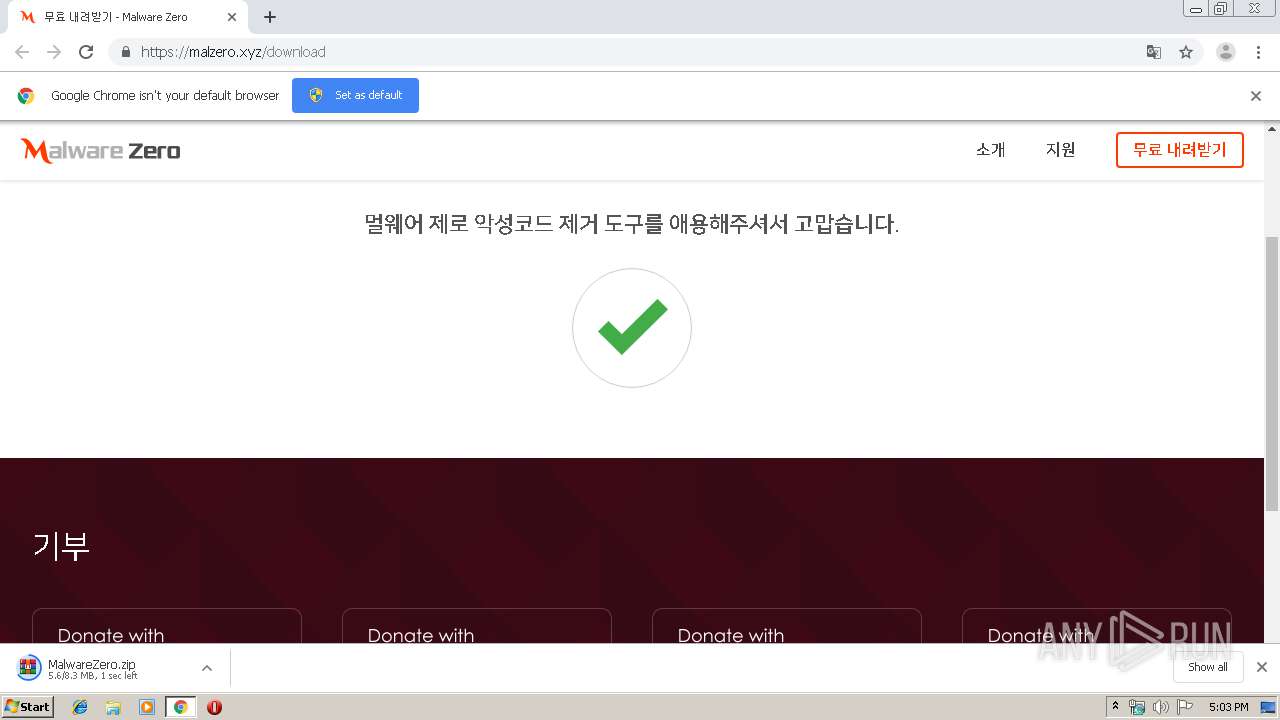Image resolution: width=1280 pixels, height=720 pixels.
Task: Click the padlock site info icon
Action: pyautogui.click(x=125, y=52)
